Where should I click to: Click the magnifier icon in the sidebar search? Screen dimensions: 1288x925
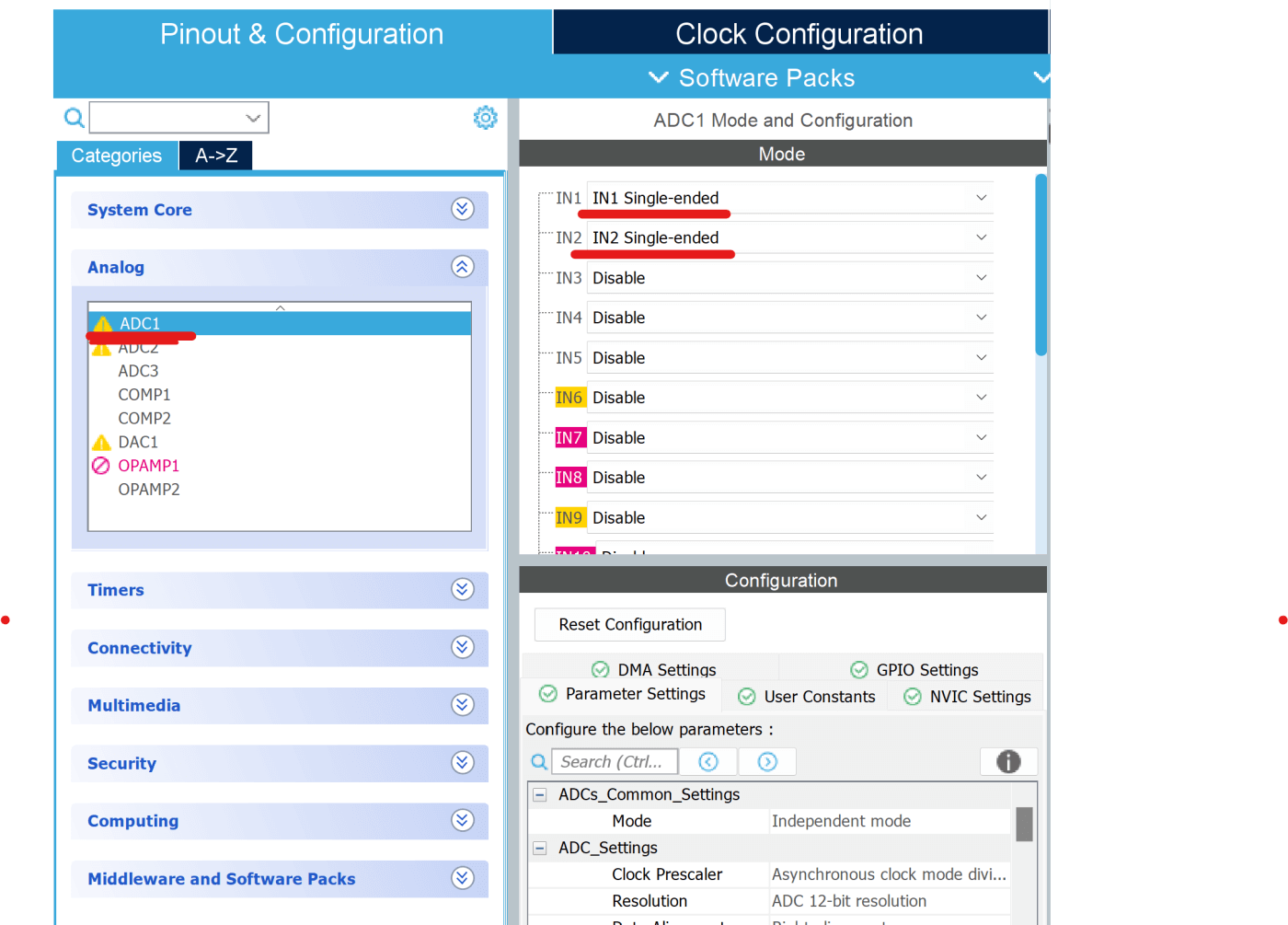pyautogui.click(x=74, y=117)
